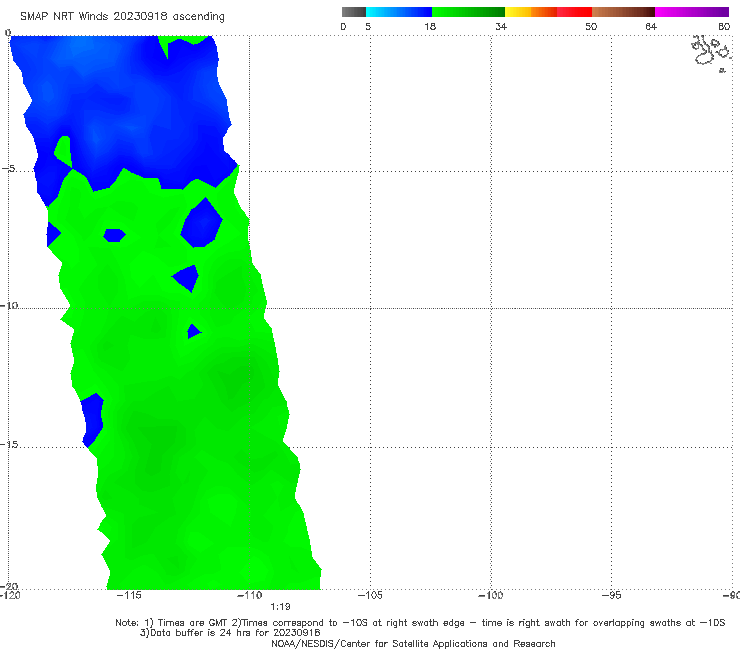Click the color bar label '5'
The width and height of the screenshot is (740, 650).
(368, 27)
